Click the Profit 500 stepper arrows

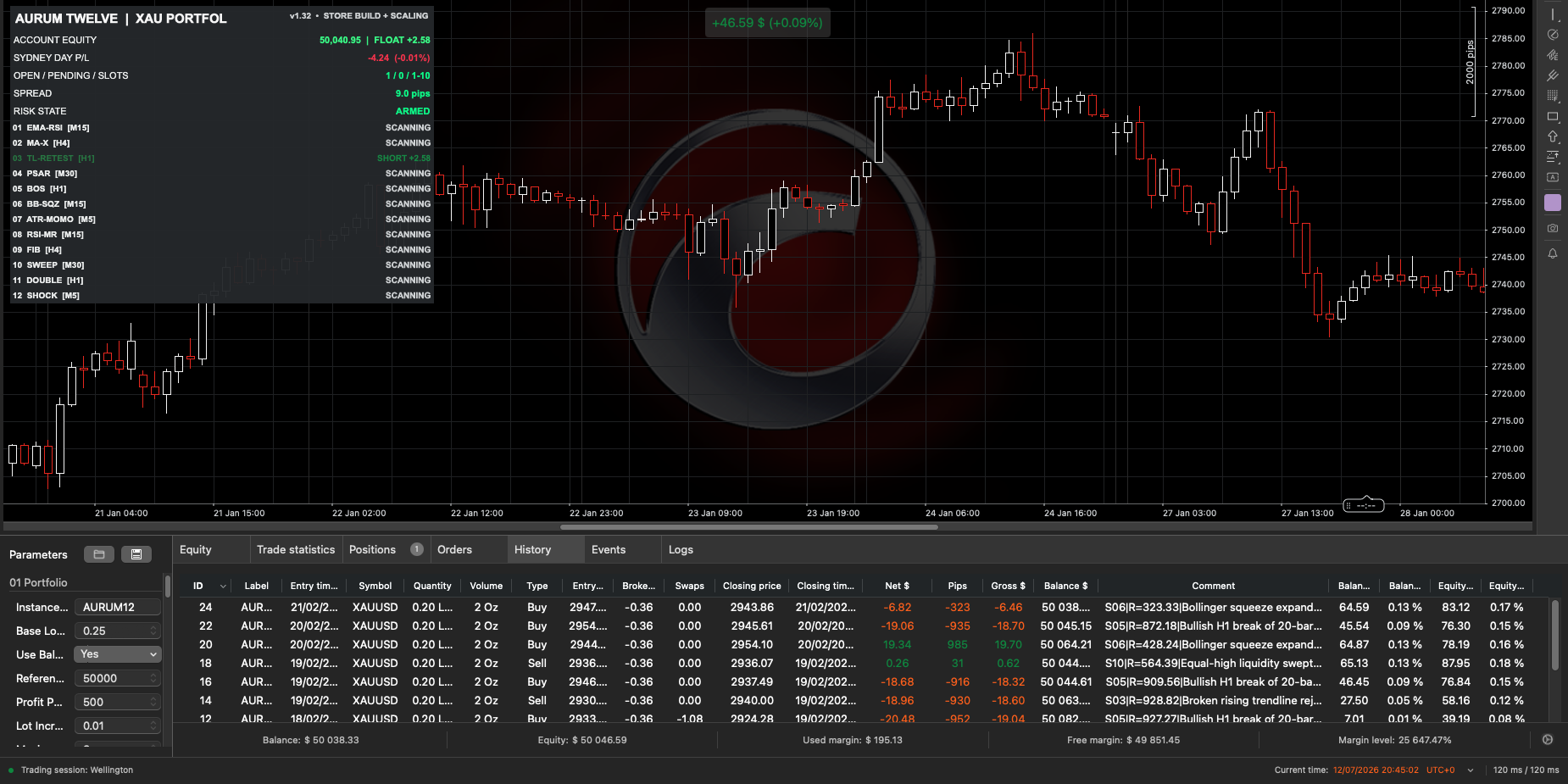pos(153,702)
